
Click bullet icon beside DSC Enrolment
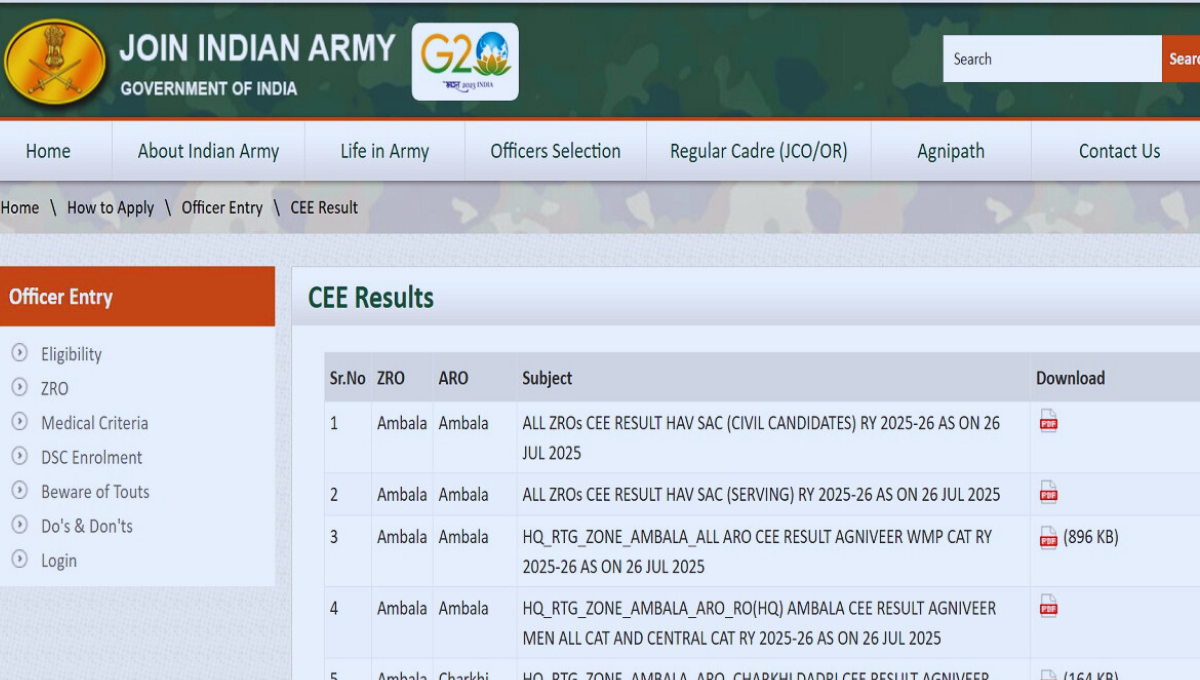tap(19, 456)
